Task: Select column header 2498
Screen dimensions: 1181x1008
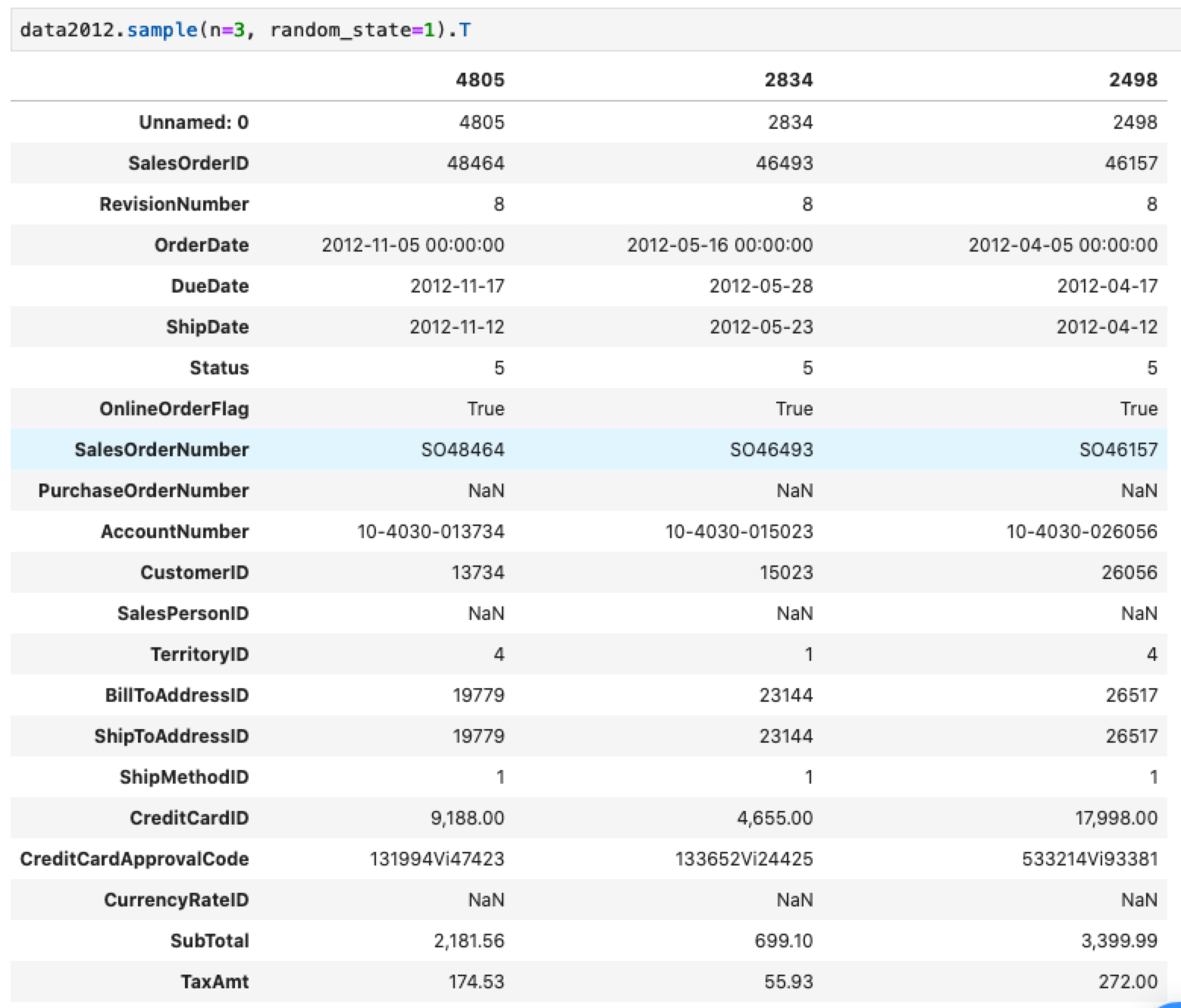Action: (x=1133, y=80)
